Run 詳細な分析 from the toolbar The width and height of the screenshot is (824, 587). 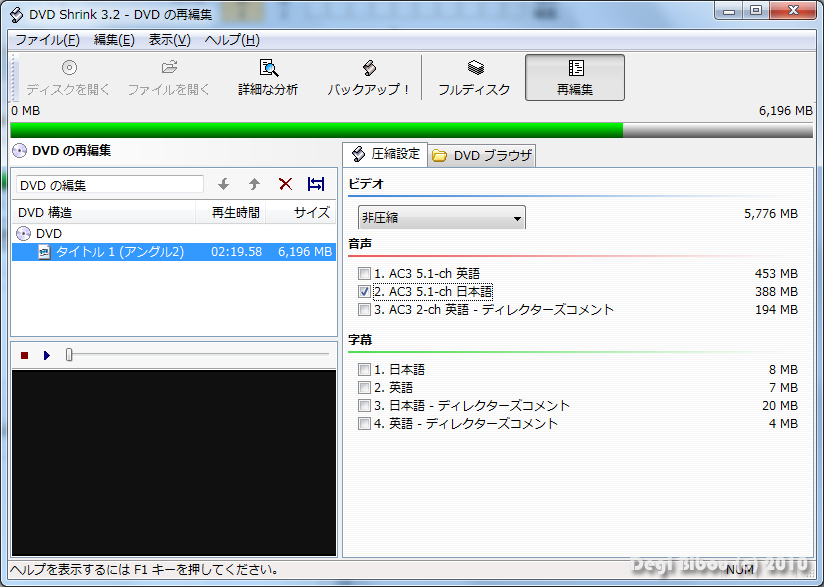(268, 78)
